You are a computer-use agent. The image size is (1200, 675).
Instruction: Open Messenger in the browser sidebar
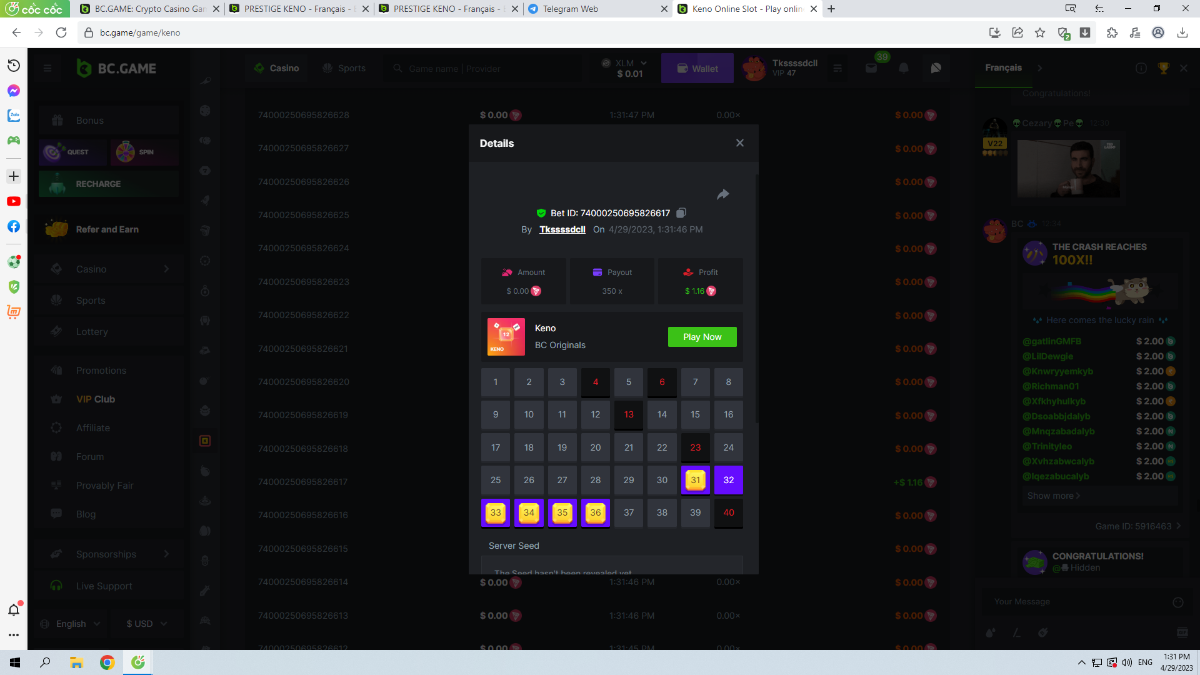(14, 90)
